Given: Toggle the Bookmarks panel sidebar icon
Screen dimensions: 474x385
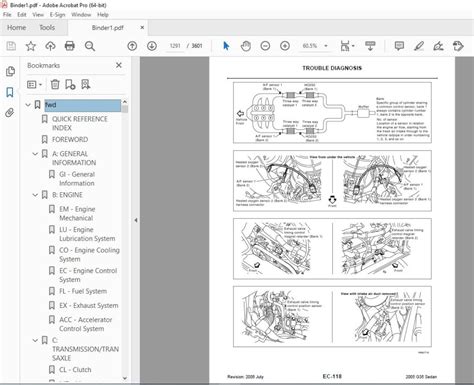Looking at the screenshot, I should 10,92.
